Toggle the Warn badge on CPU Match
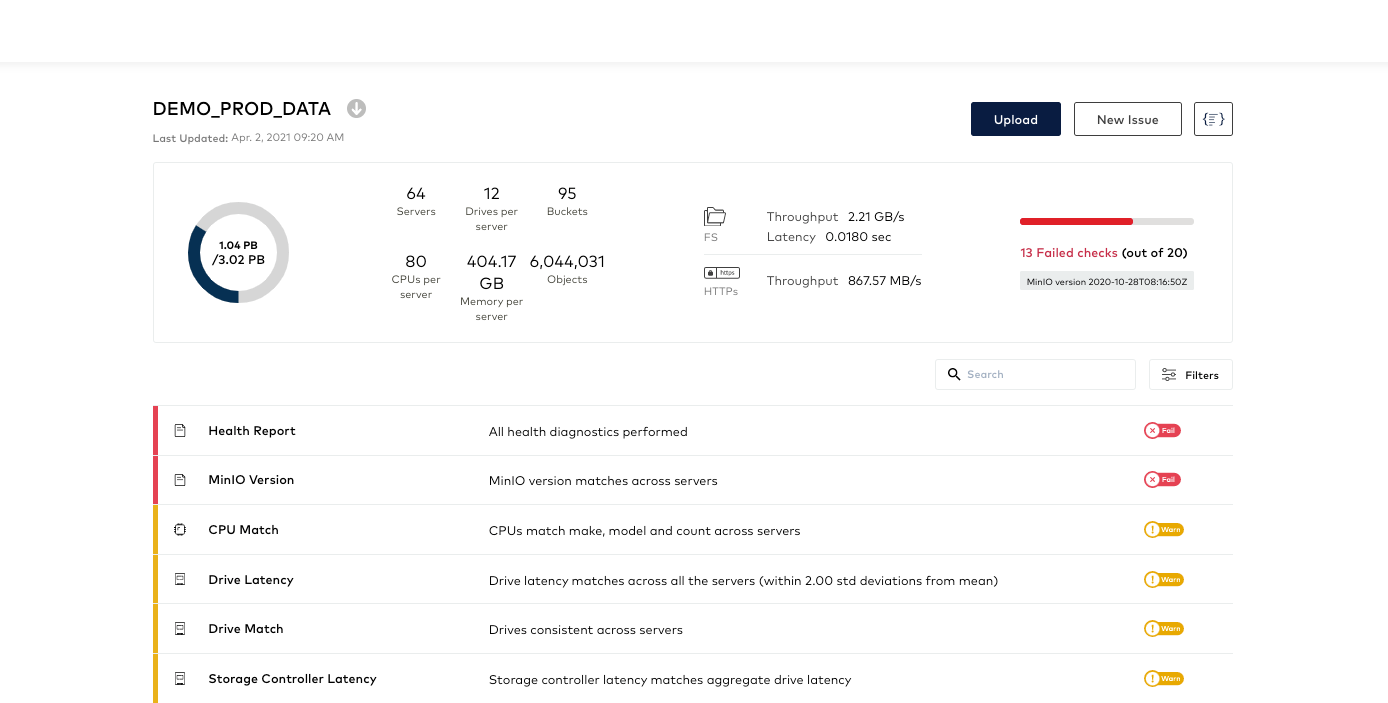The width and height of the screenshot is (1388, 703). (x=1163, y=529)
